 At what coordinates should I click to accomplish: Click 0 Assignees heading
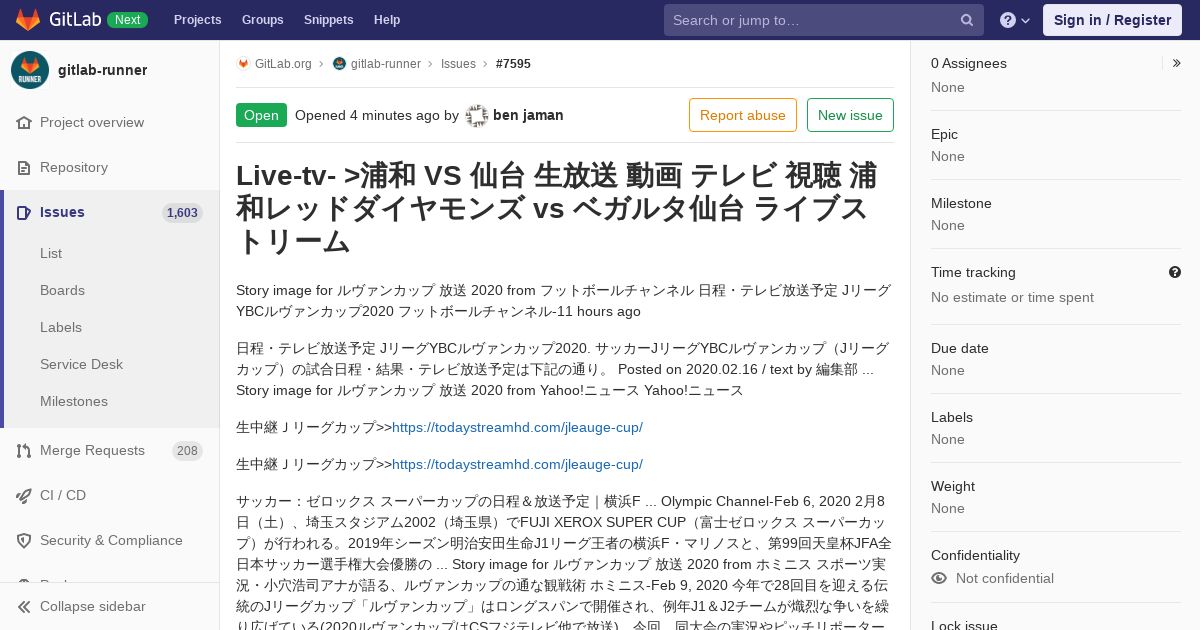tap(969, 63)
